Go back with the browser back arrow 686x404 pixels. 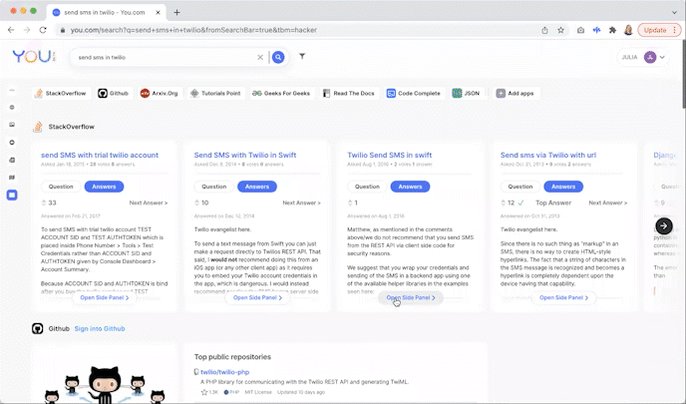[11, 30]
